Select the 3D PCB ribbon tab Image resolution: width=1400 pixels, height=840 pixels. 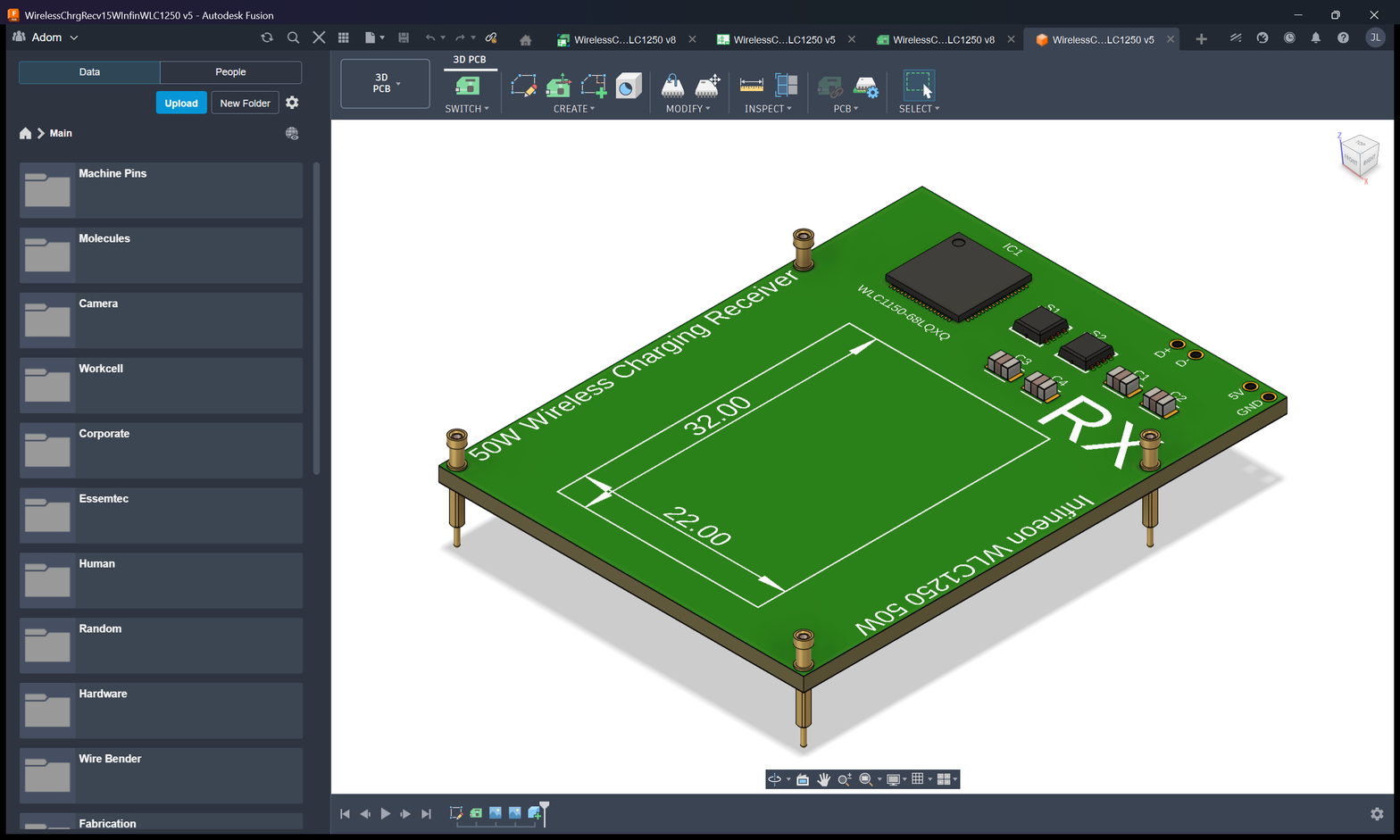[470, 60]
